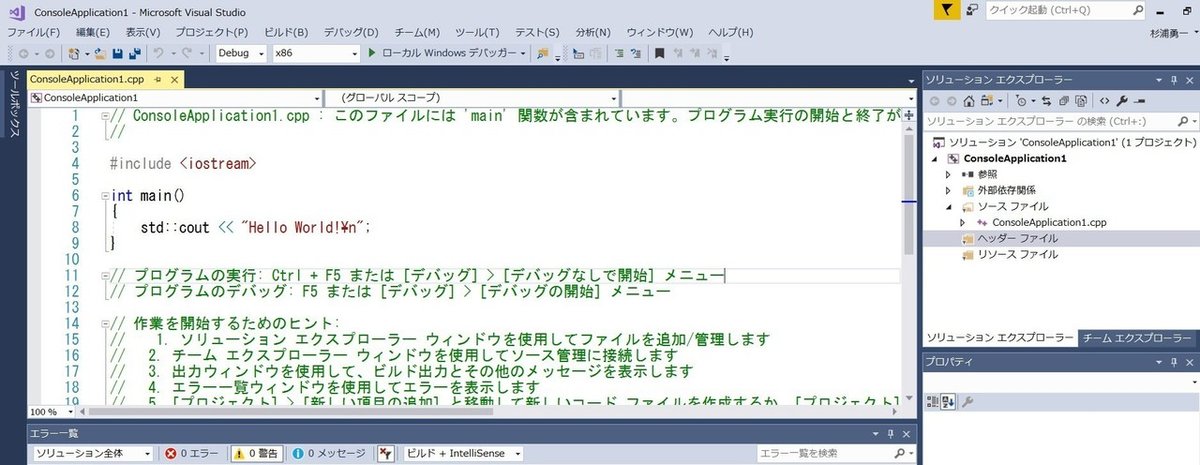
Task: Open the ツールボックス side tab
Action: click(x=14, y=103)
